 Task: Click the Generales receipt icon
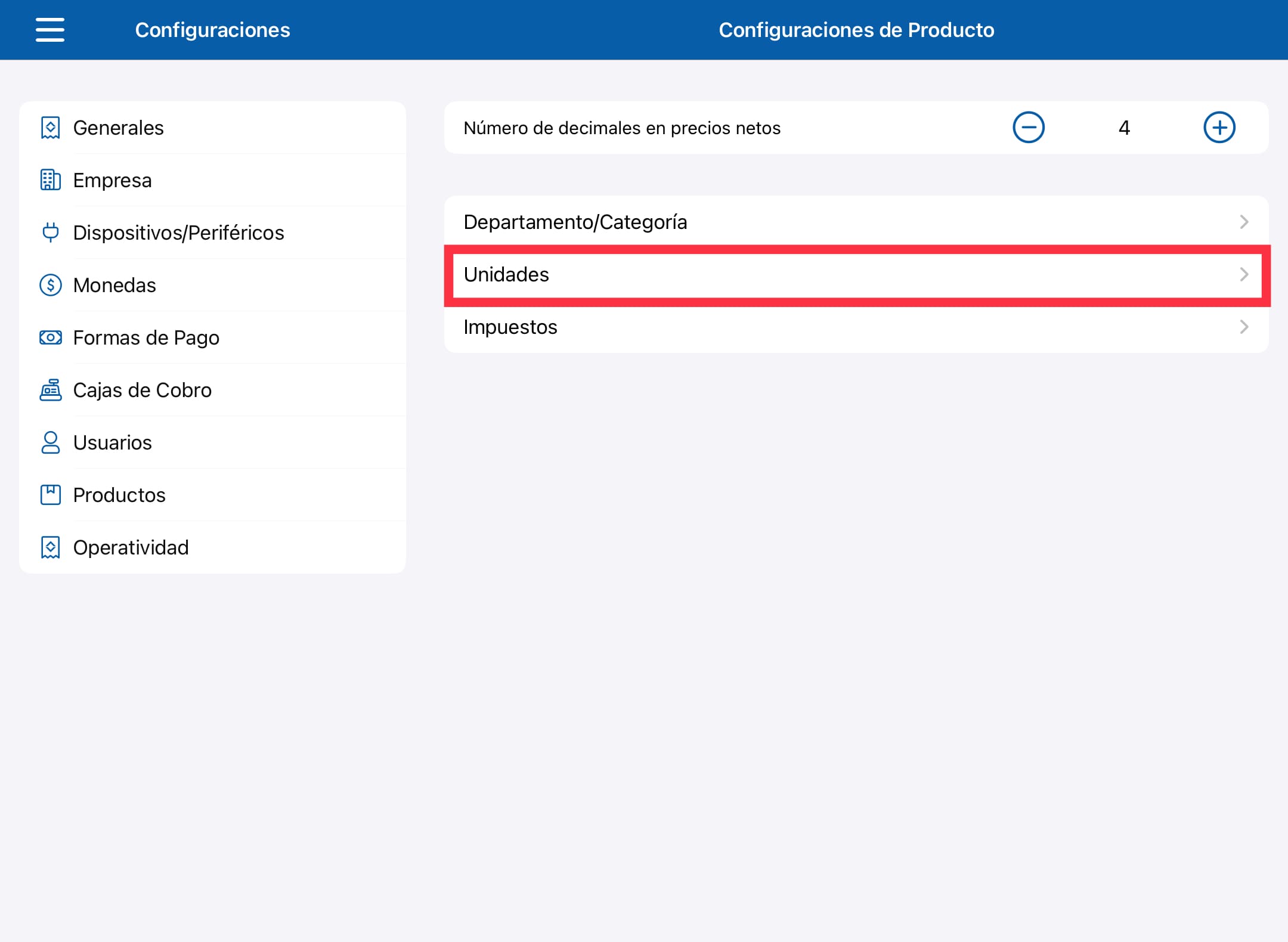[x=51, y=128]
